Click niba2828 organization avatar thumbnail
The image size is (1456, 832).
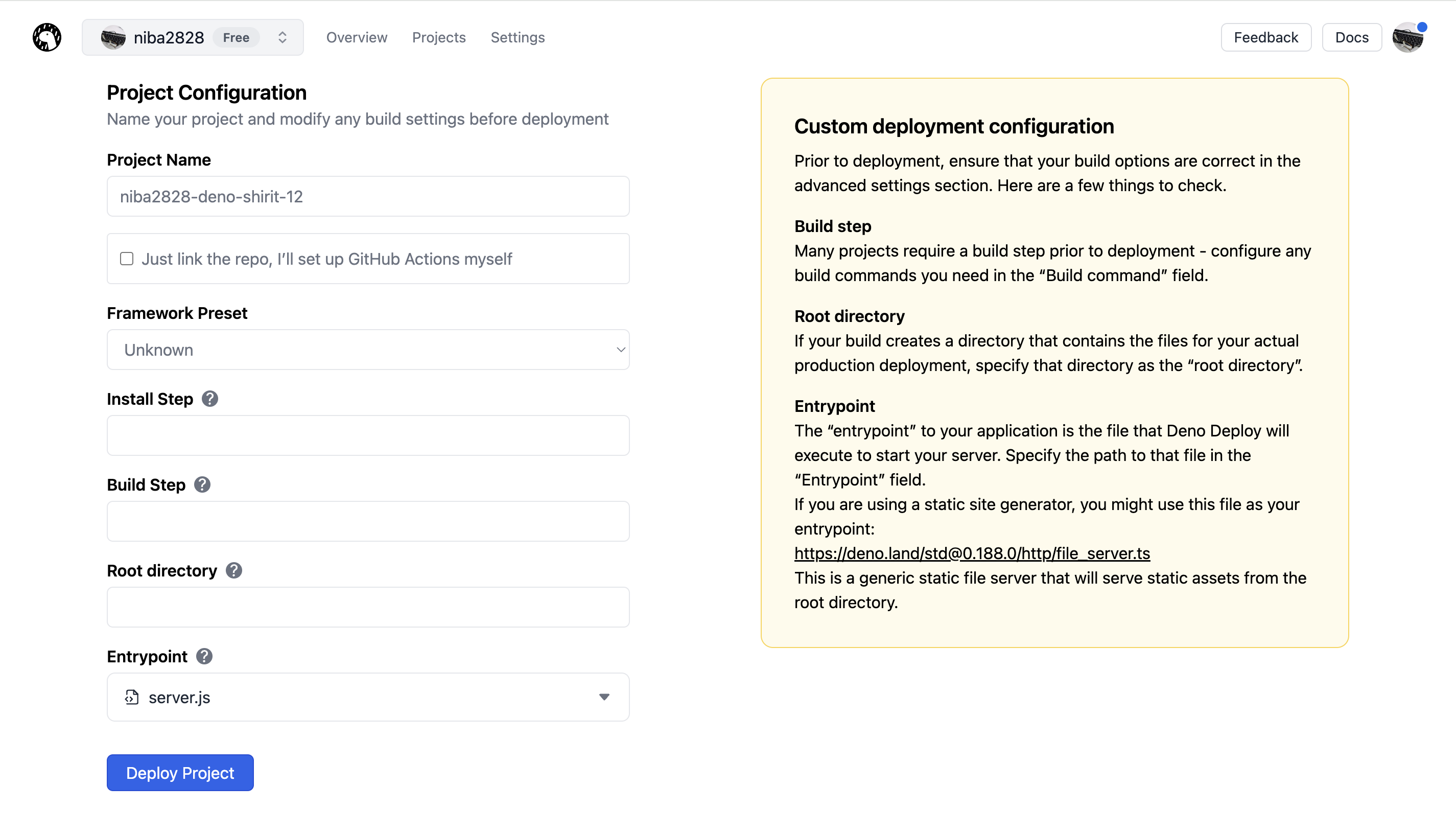[113, 38]
